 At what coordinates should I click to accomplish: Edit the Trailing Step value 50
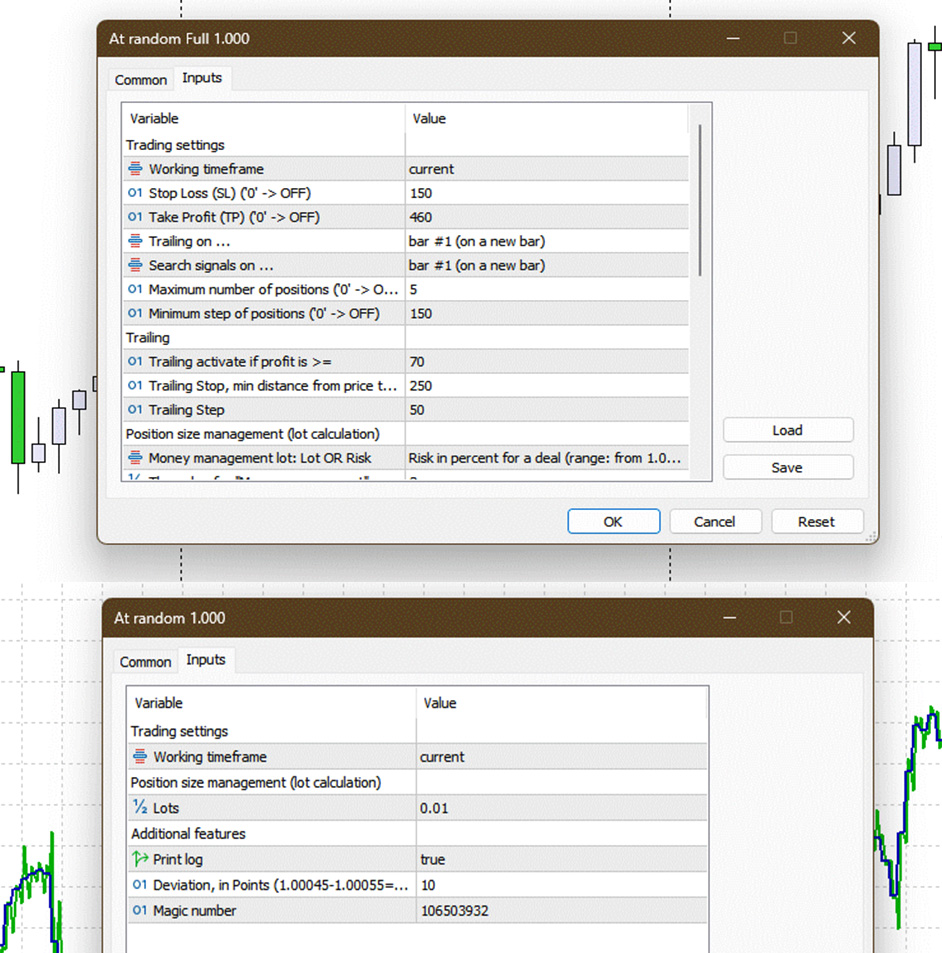tap(547, 410)
